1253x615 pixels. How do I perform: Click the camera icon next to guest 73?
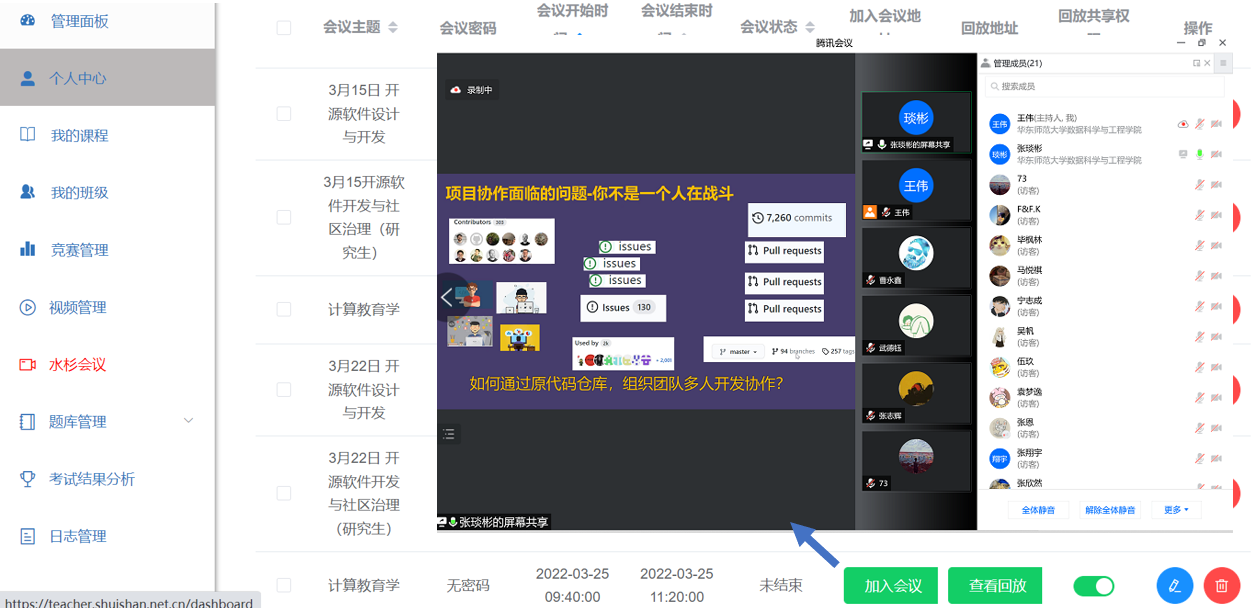click(x=1217, y=185)
